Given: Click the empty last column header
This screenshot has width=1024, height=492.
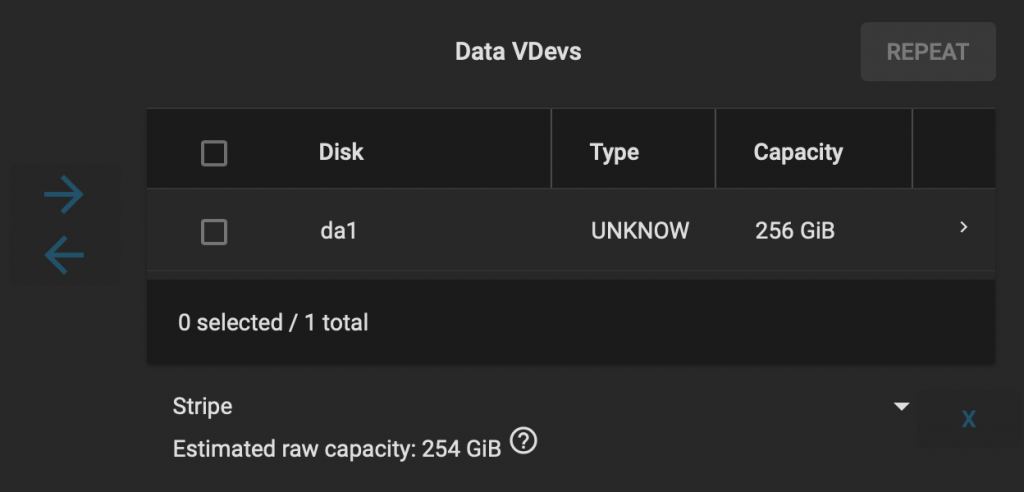Looking at the screenshot, I should click(954, 149).
